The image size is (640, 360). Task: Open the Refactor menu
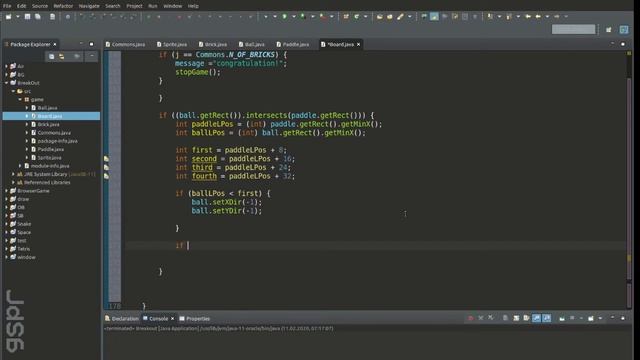click(x=63, y=6)
